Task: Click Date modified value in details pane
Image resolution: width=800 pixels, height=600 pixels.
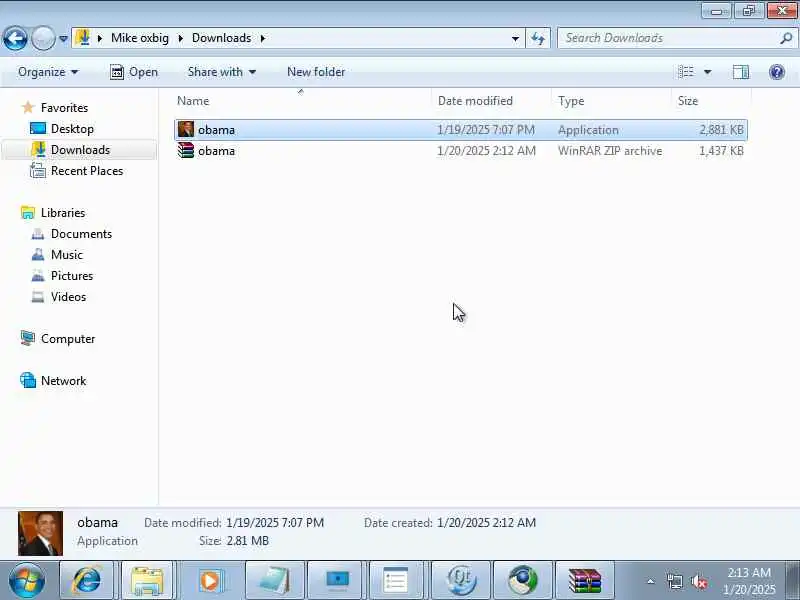Action: 275,523
